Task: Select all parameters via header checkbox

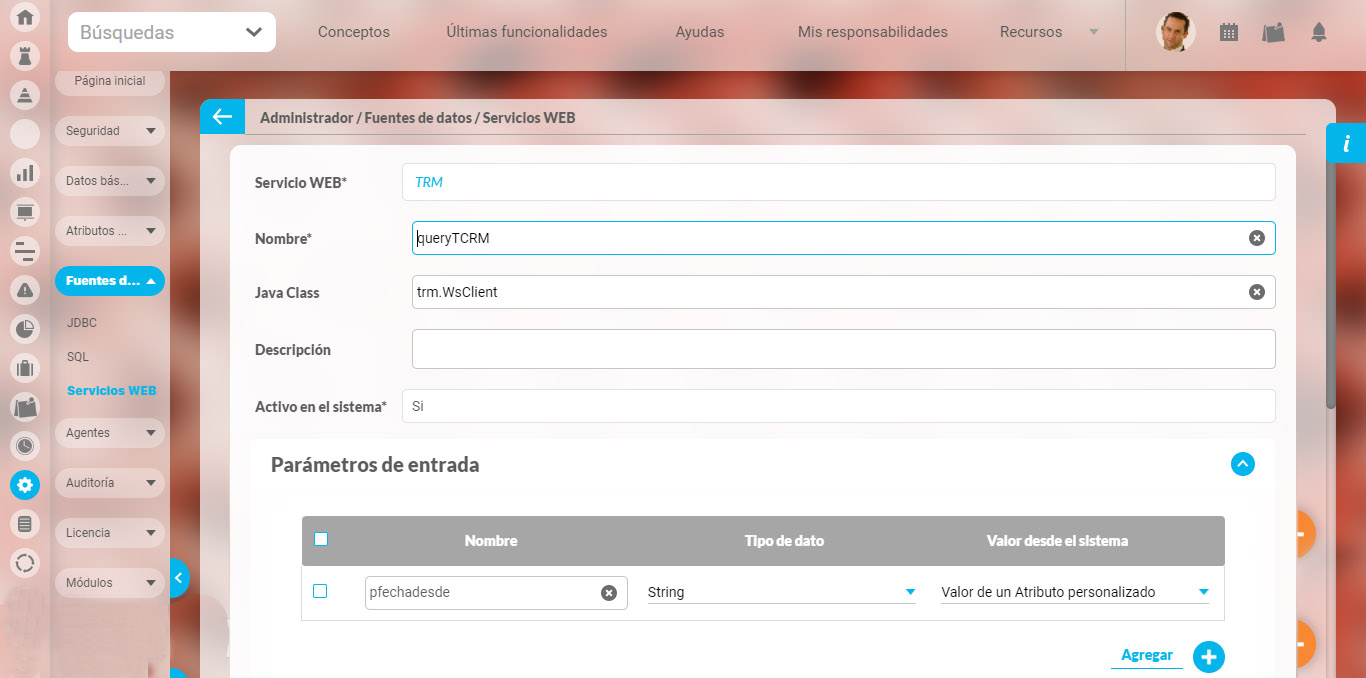Action: coord(321,539)
